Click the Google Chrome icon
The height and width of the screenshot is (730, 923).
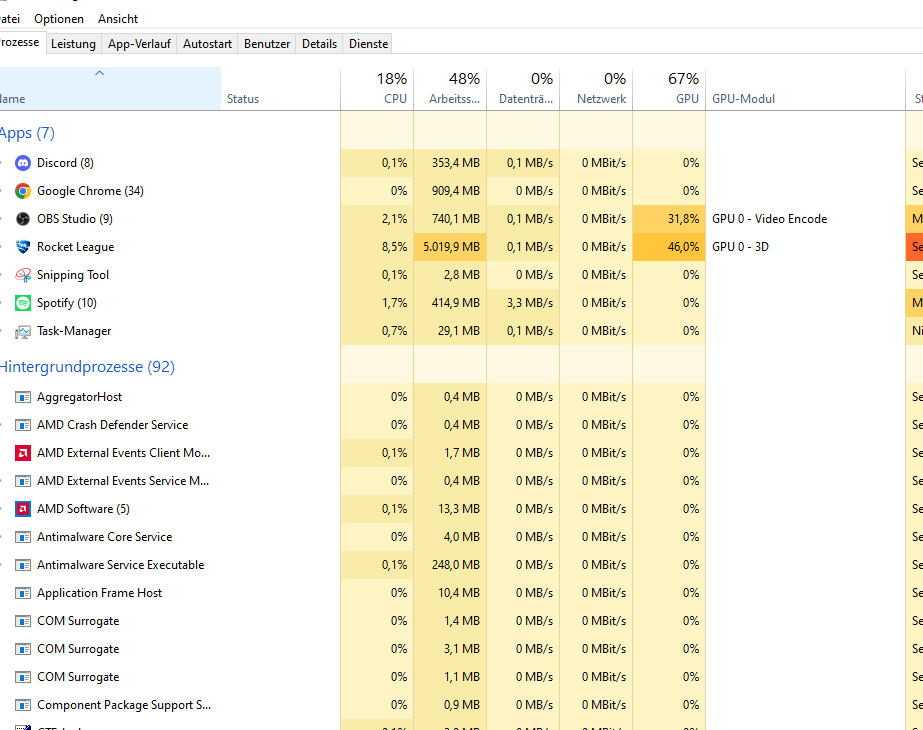[23, 191]
